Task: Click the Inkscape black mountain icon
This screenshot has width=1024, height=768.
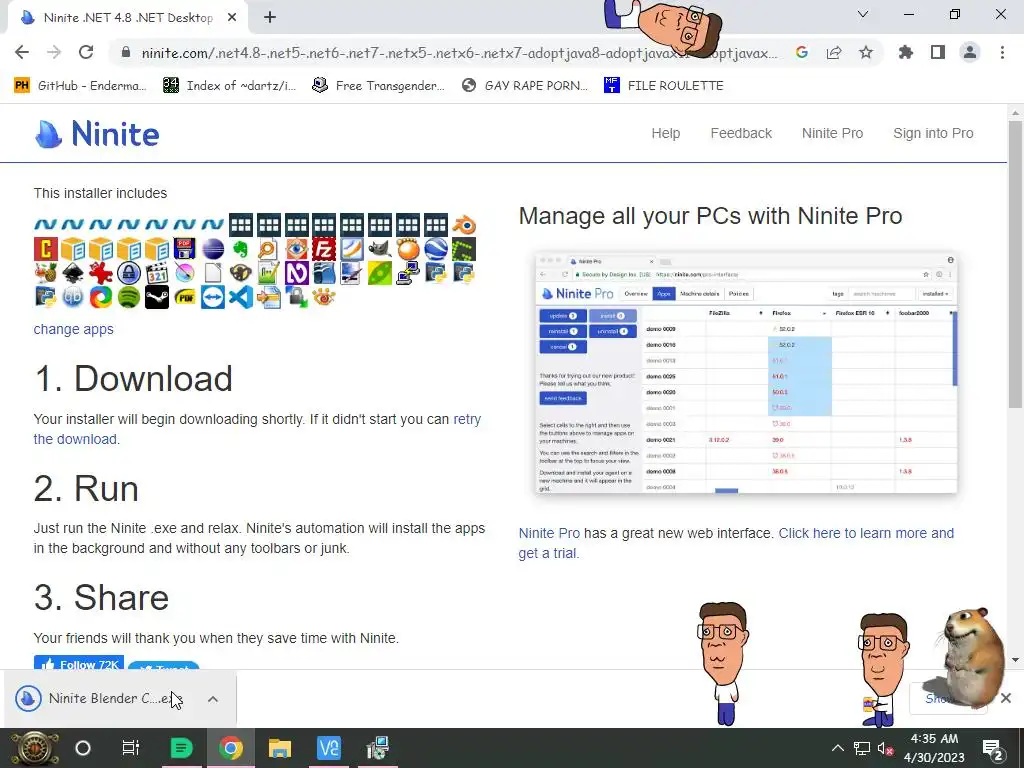Action: tap(73, 273)
